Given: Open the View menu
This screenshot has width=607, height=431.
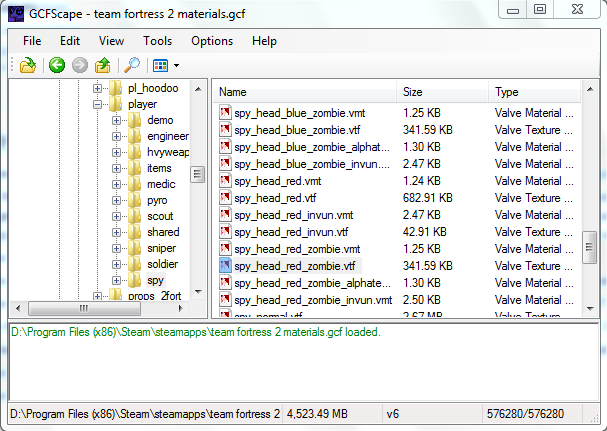Looking at the screenshot, I should click(111, 41).
